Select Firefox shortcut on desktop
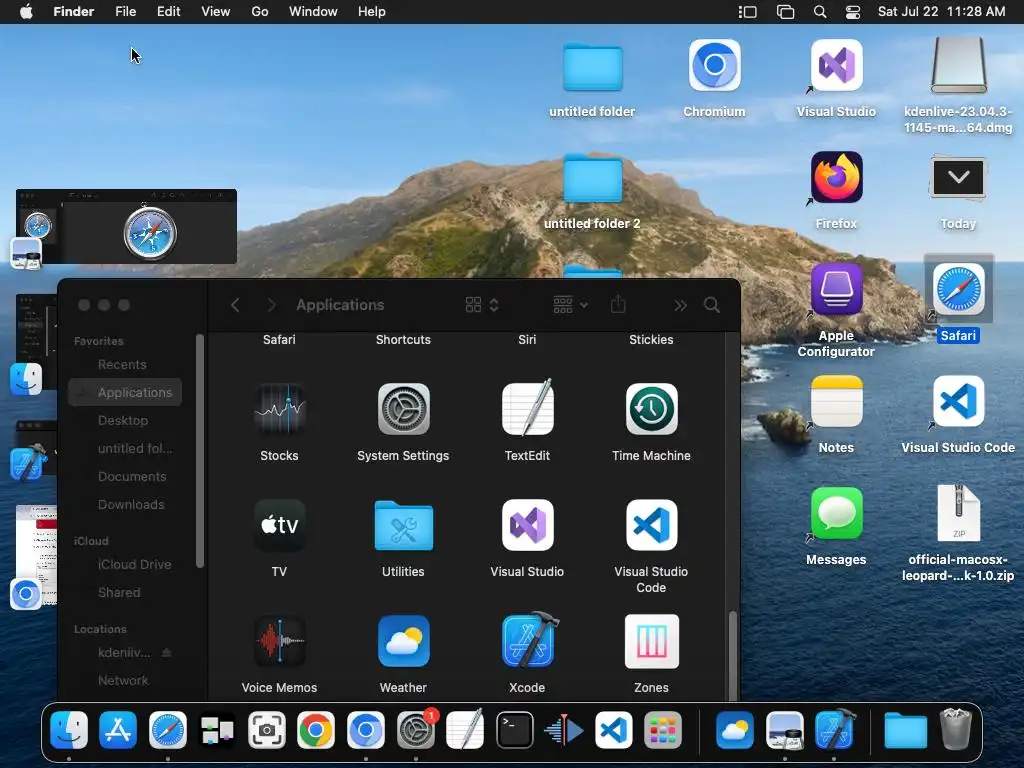1024x768 pixels. (837, 178)
